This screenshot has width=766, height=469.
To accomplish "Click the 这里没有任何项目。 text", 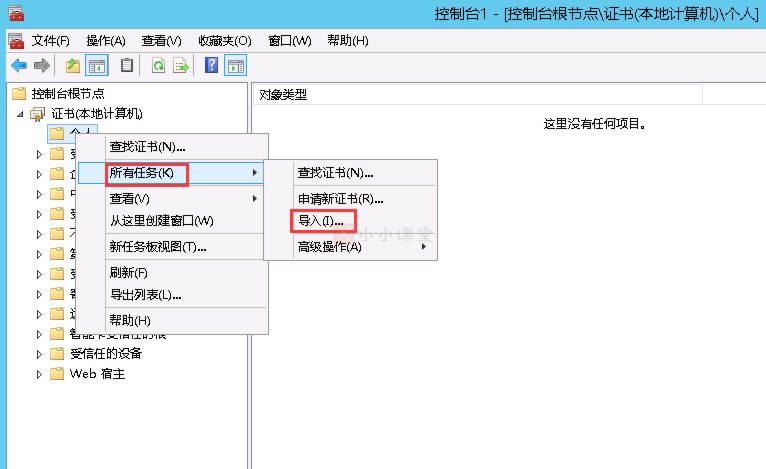I will [595, 124].
